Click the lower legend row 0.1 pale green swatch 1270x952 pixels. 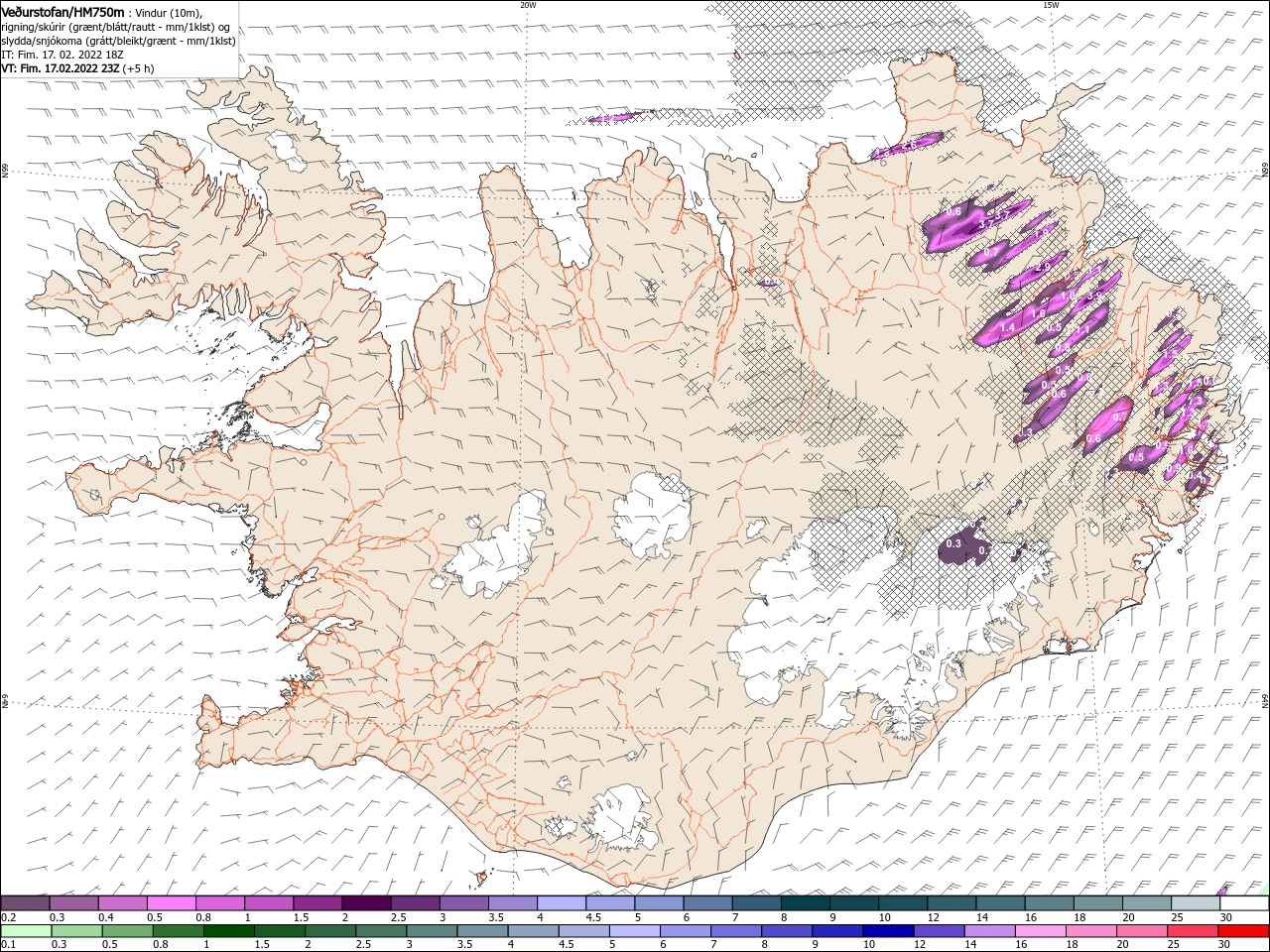tap(26, 931)
